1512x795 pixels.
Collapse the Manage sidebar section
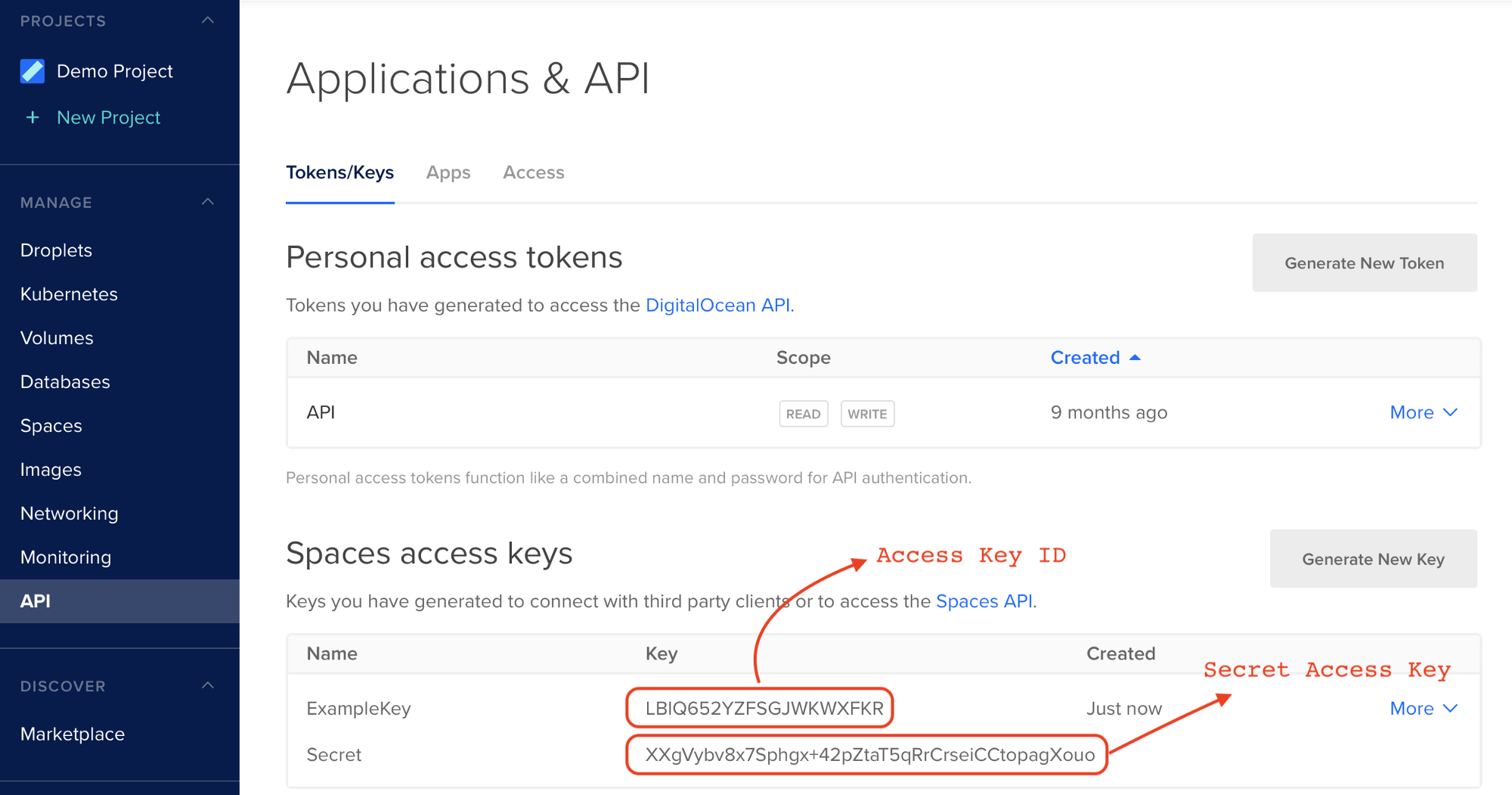coord(208,202)
